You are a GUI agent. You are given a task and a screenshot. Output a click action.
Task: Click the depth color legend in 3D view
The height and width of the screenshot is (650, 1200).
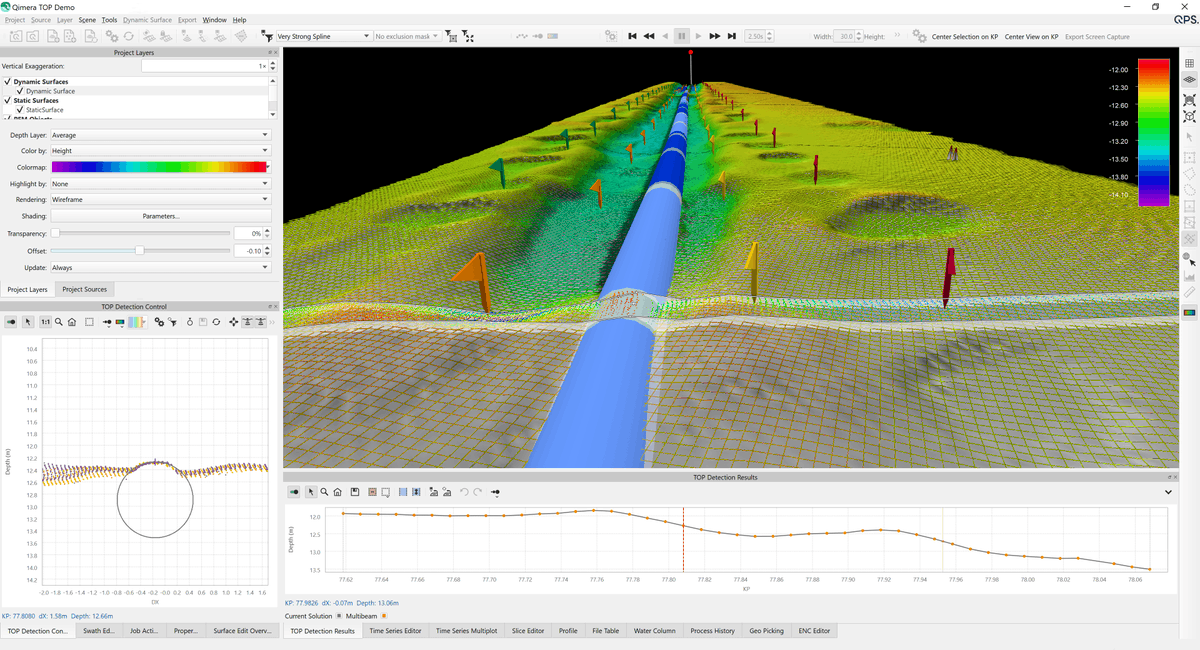pos(1153,132)
